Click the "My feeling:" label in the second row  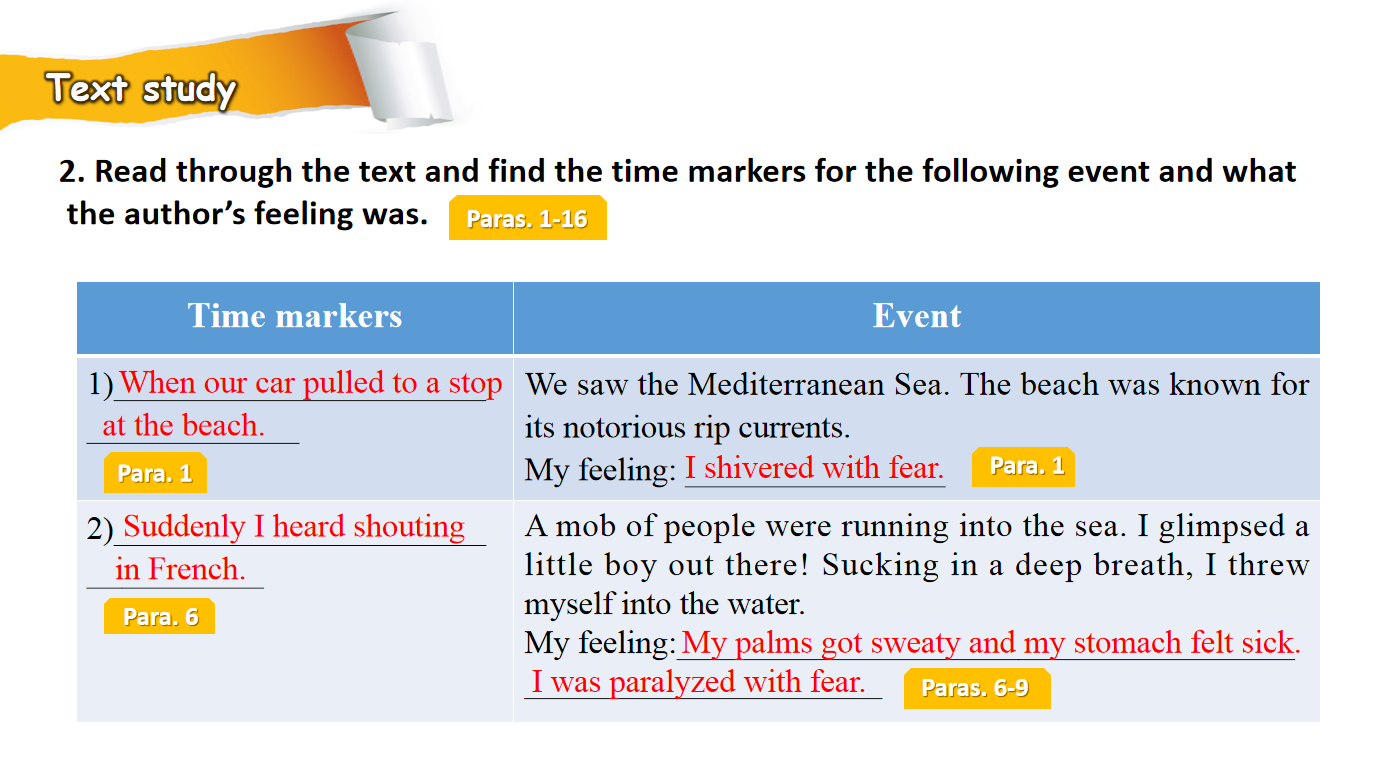(x=600, y=643)
